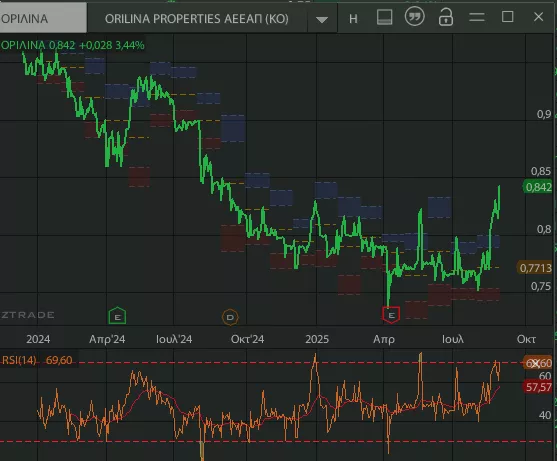
Task: Click the Απρ'24 time axis label
Action: click(x=107, y=339)
